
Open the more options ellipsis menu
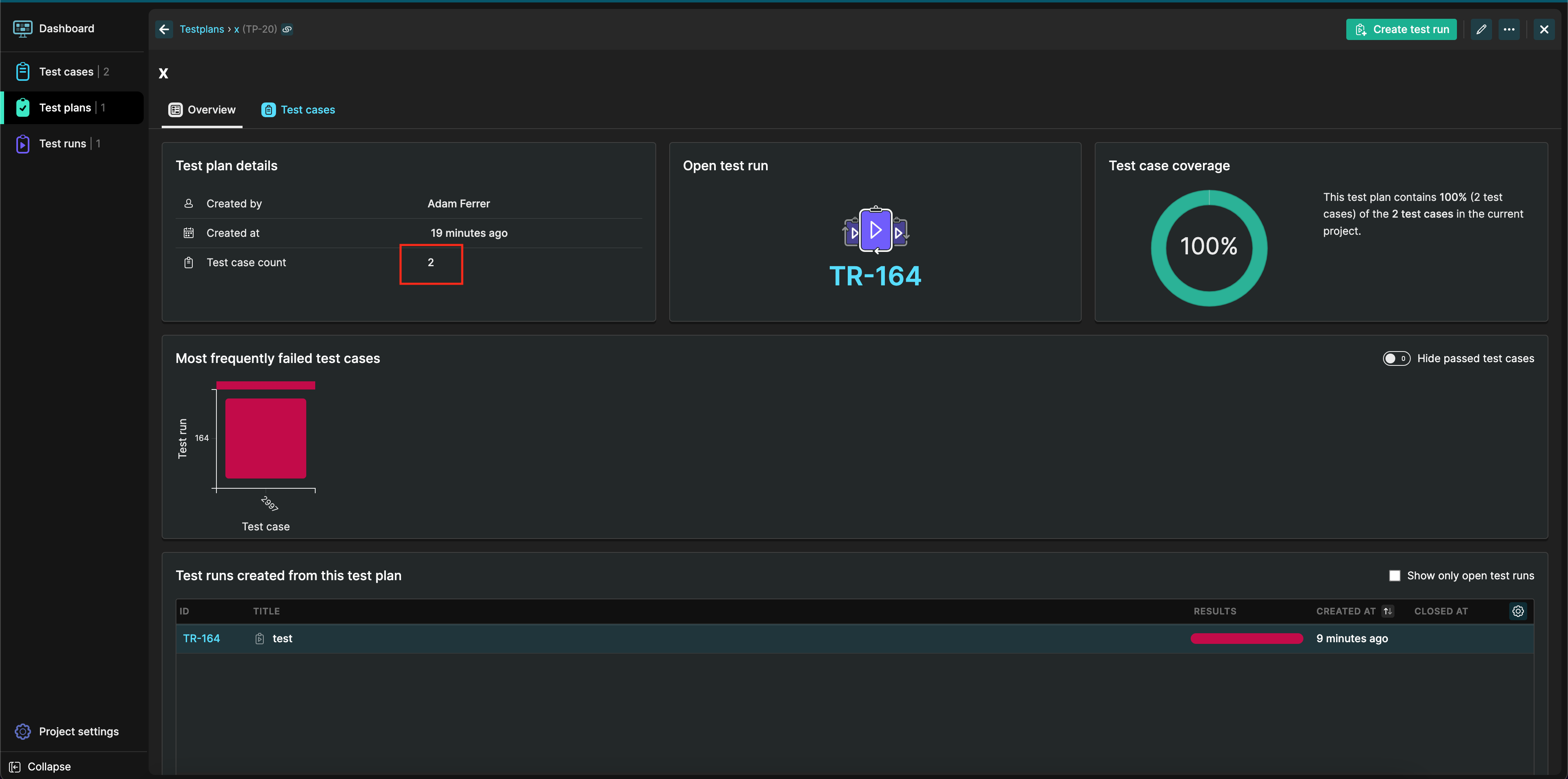coord(1509,29)
